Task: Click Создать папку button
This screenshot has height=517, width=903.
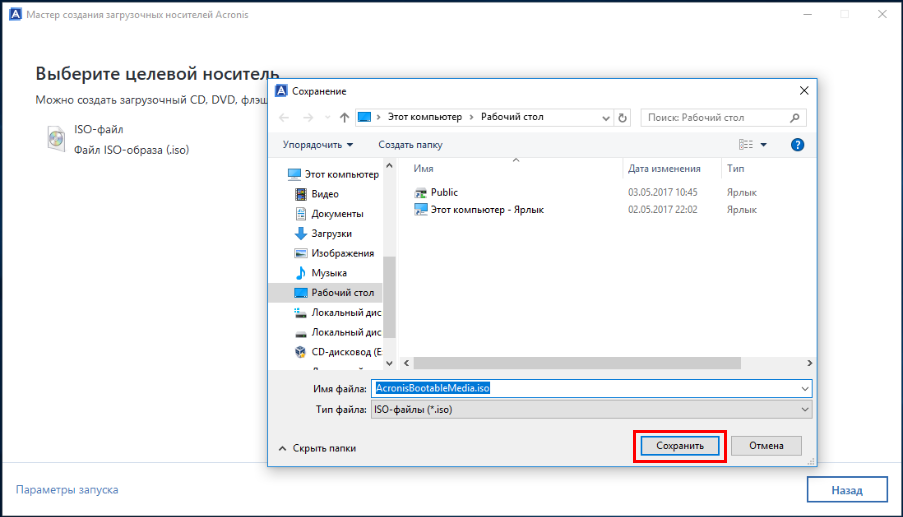Action: [x=410, y=145]
